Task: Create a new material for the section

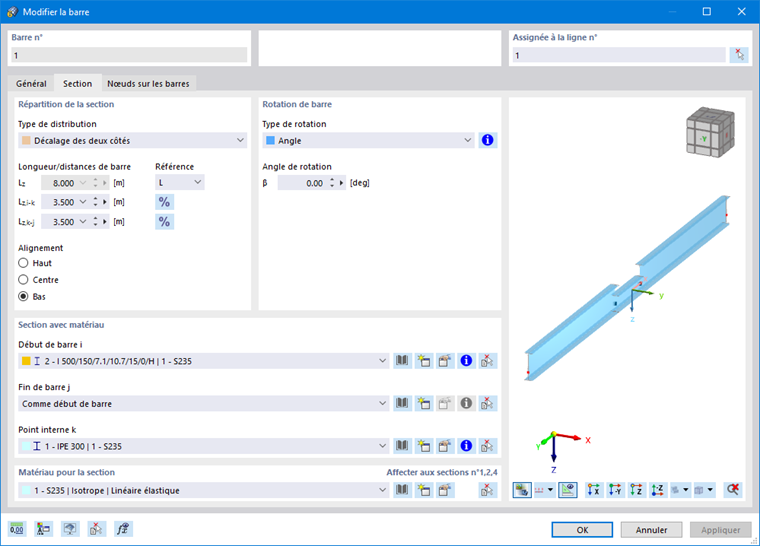Action: (423, 490)
